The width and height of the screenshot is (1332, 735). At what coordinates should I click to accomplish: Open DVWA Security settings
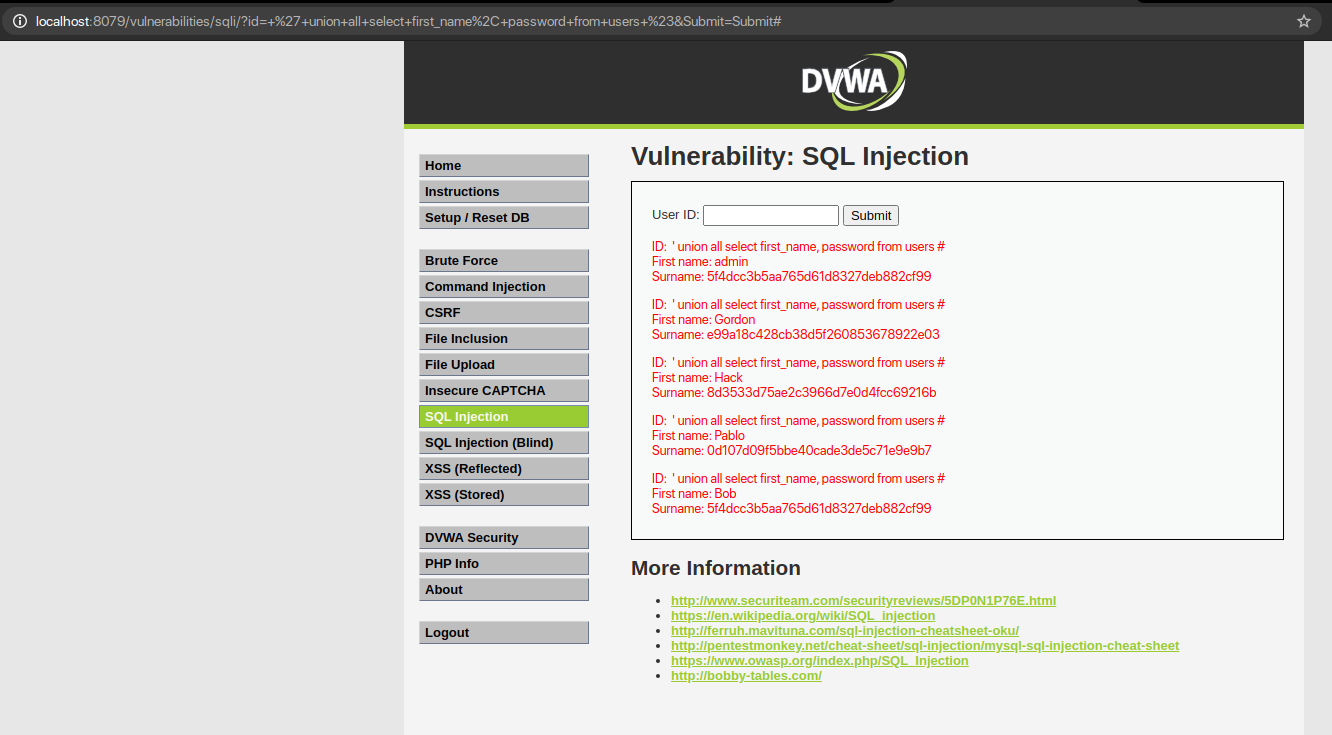(504, 538)
